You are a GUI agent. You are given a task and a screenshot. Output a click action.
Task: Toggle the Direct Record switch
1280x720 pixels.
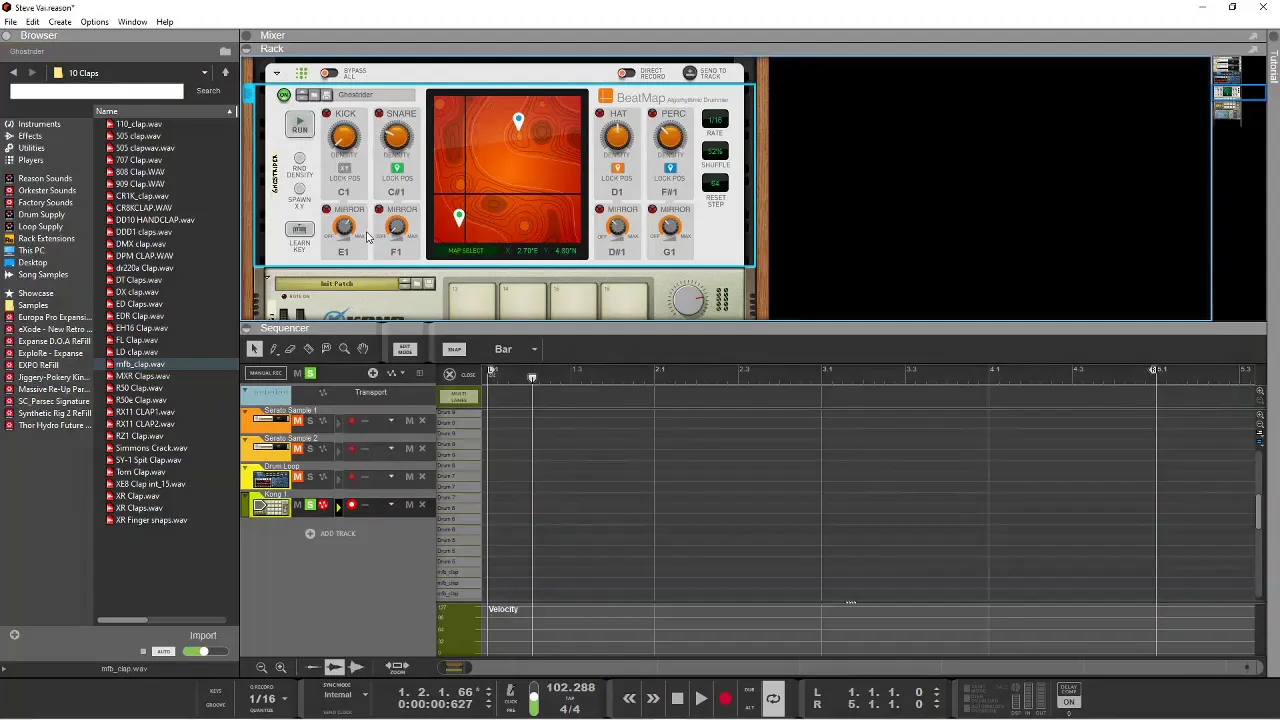(x=626, y=73)
